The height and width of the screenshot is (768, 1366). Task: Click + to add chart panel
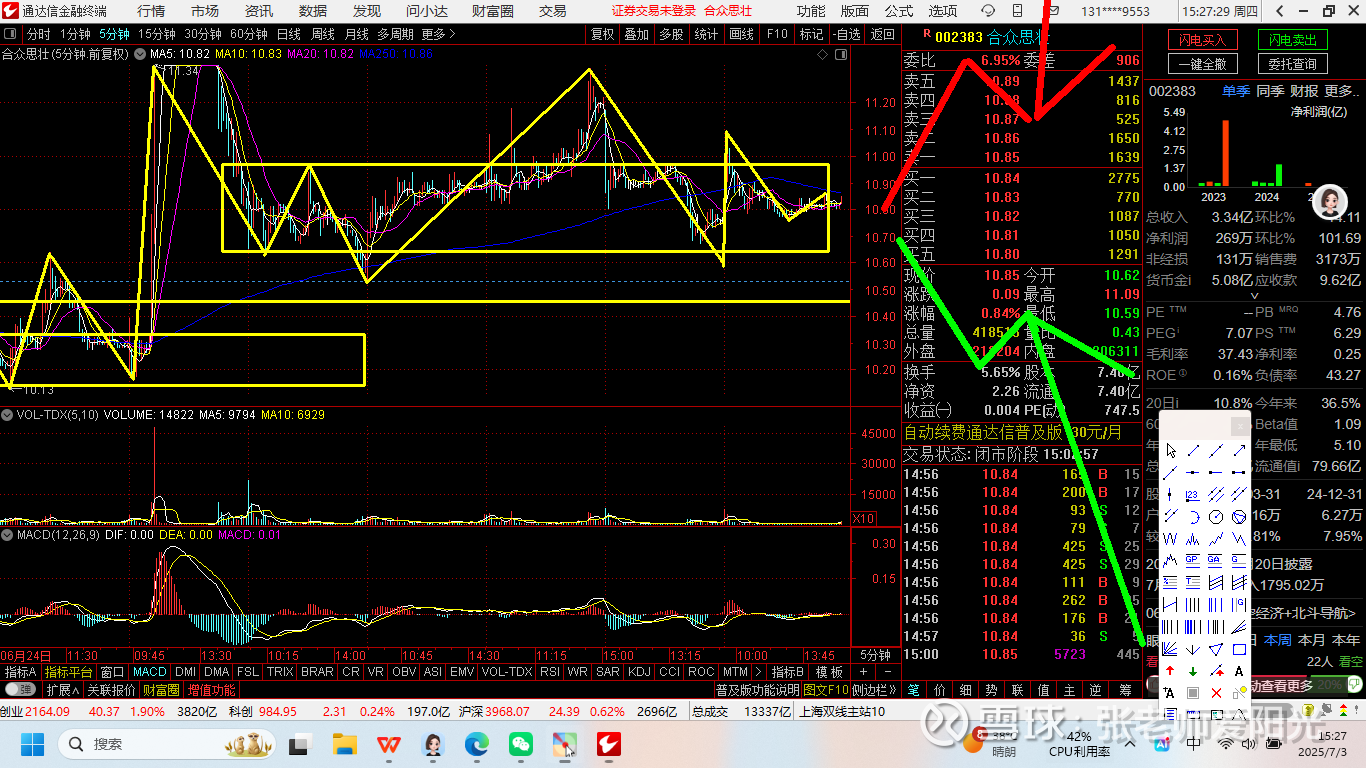tap(864, 672)
